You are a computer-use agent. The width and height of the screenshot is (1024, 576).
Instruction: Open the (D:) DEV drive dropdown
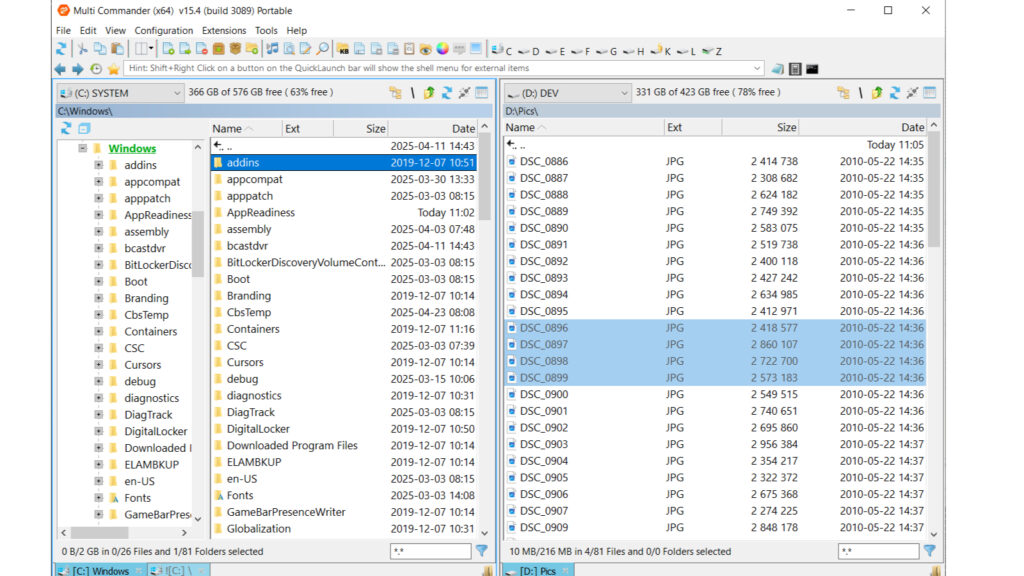(x=568, y=93)
